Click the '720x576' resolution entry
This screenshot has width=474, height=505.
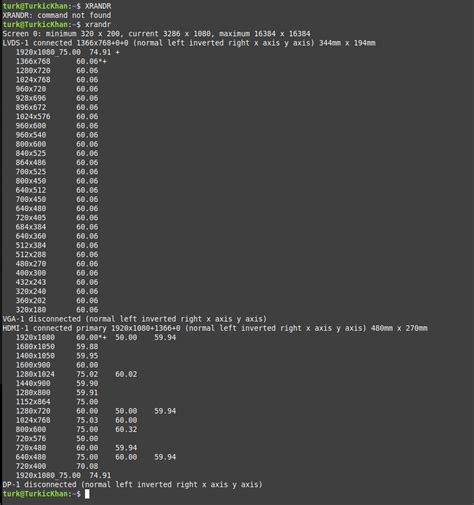point(31,439)
